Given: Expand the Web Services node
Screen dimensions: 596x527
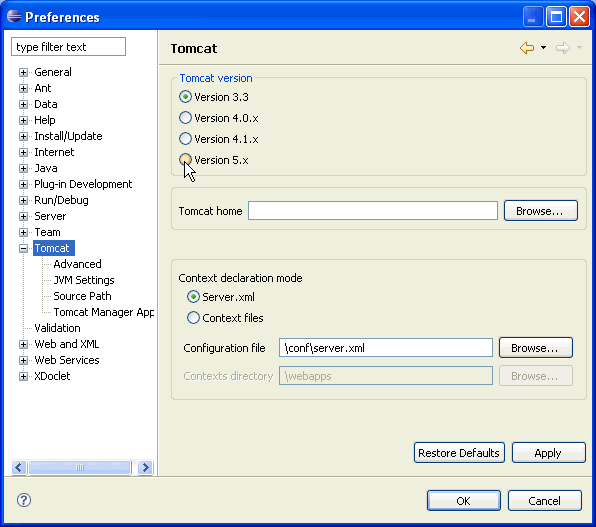Looking at the screenshot, I should [24, 360].
